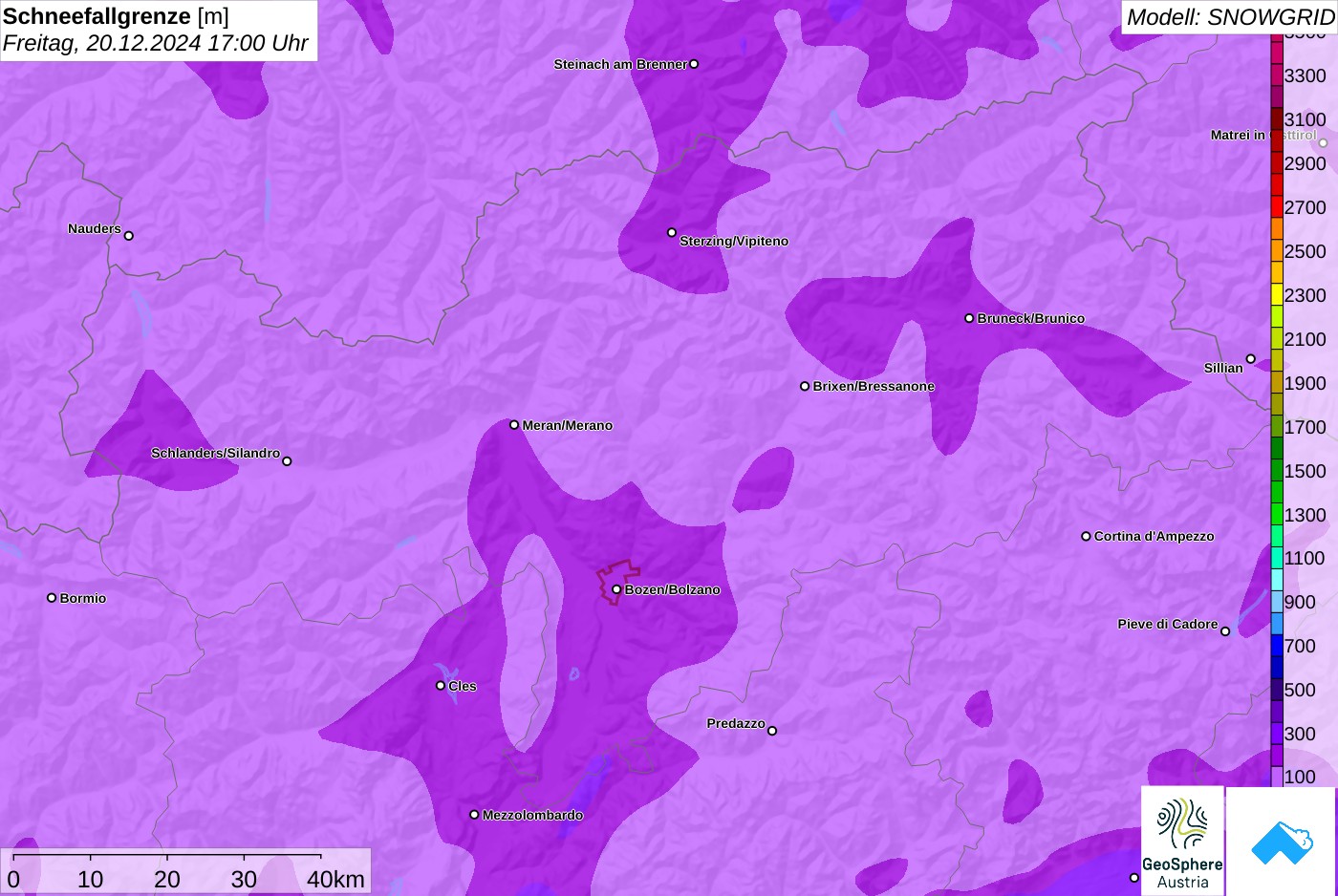Click the 1300 legend value
The image size is (1338, 896).
tap(1305, 515)
